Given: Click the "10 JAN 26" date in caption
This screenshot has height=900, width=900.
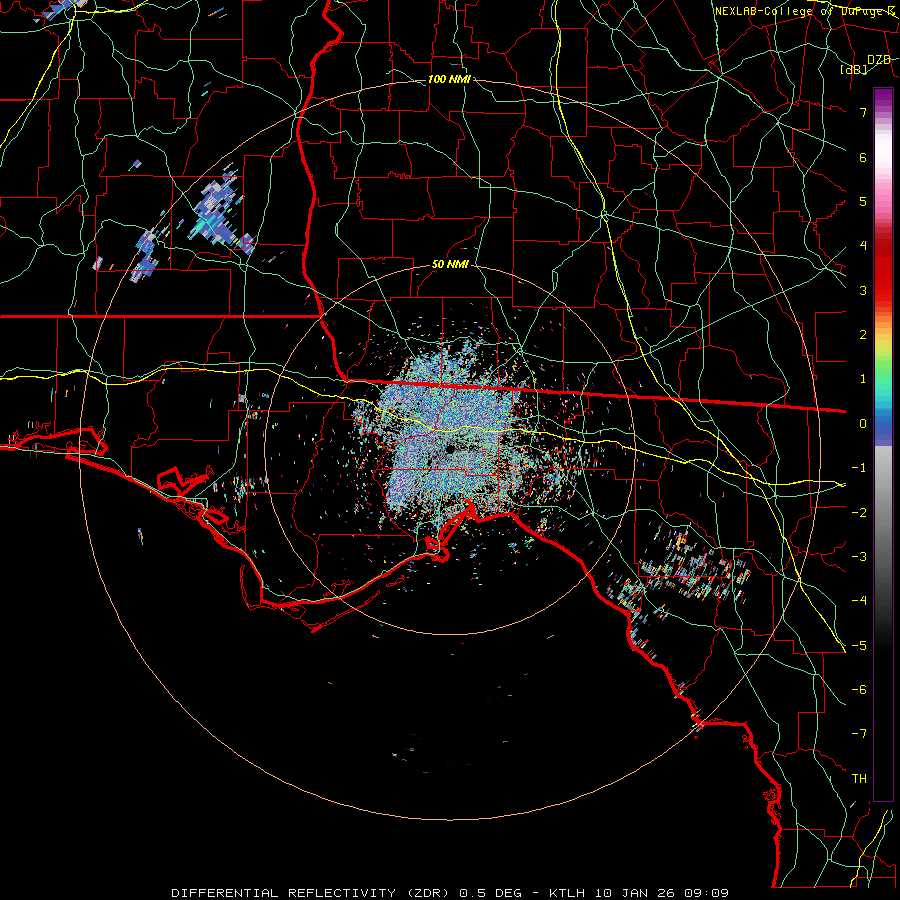Looking at the screenshot, I should coord(634,893).
